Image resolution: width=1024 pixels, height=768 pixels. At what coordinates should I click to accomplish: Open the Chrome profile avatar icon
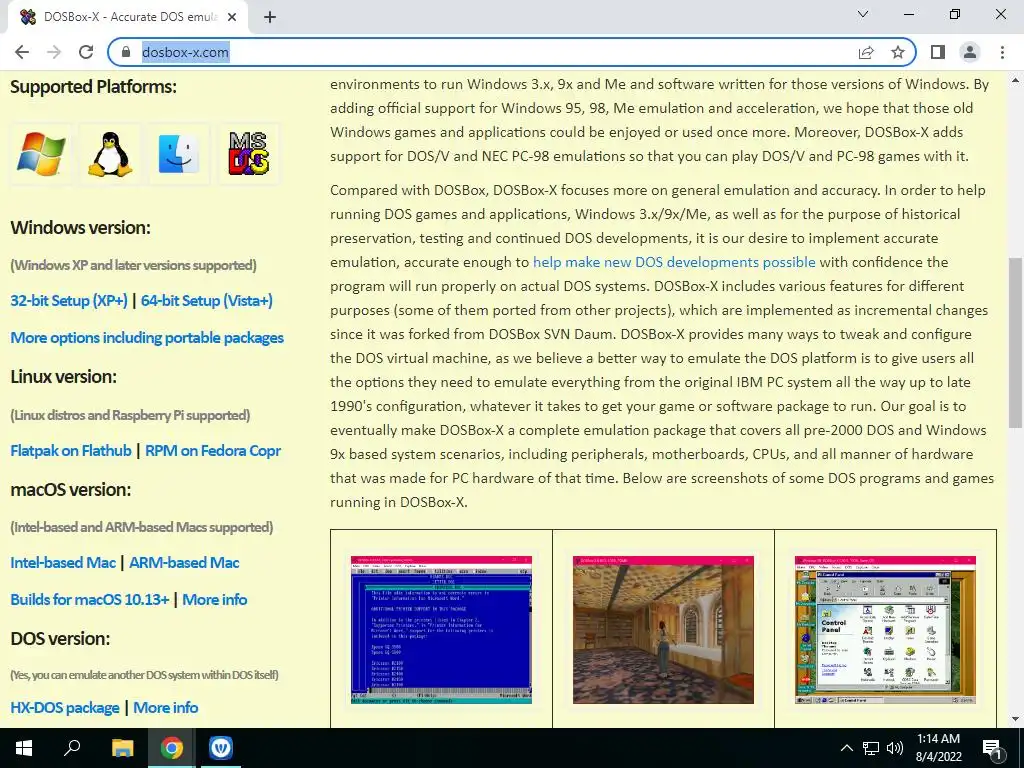coord(970,52)
